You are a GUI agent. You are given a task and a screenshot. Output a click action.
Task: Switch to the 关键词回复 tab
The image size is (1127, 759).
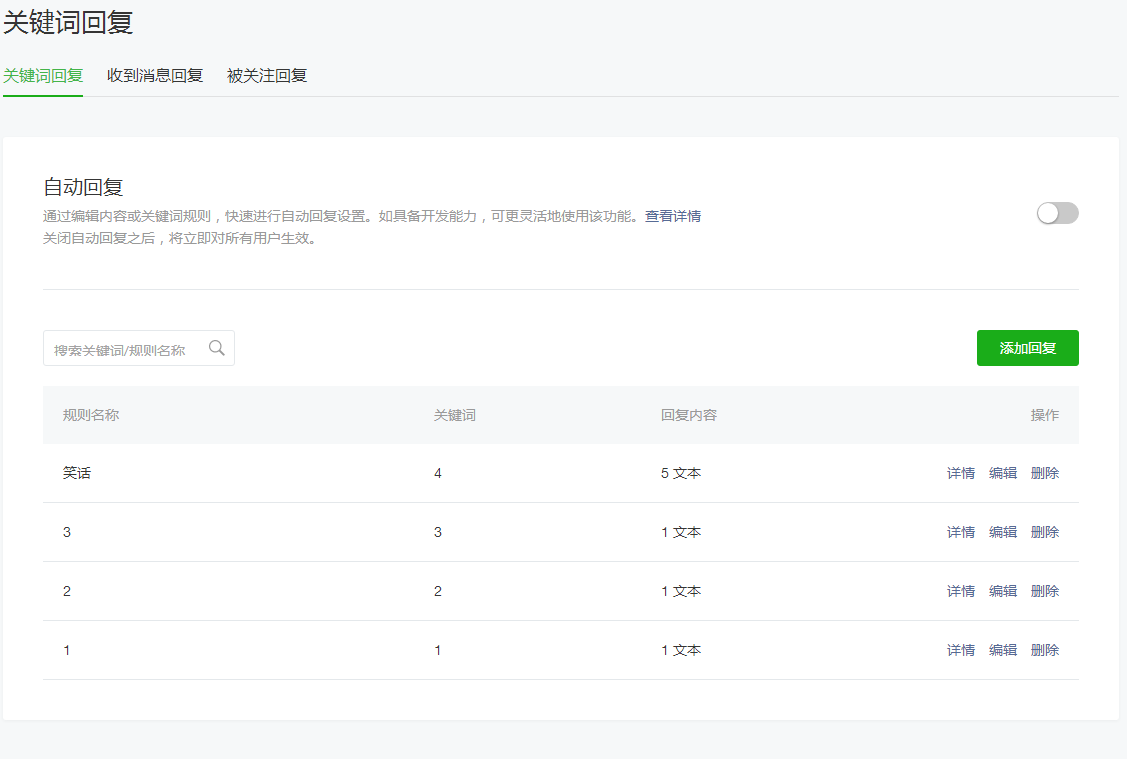click(43, 75)
